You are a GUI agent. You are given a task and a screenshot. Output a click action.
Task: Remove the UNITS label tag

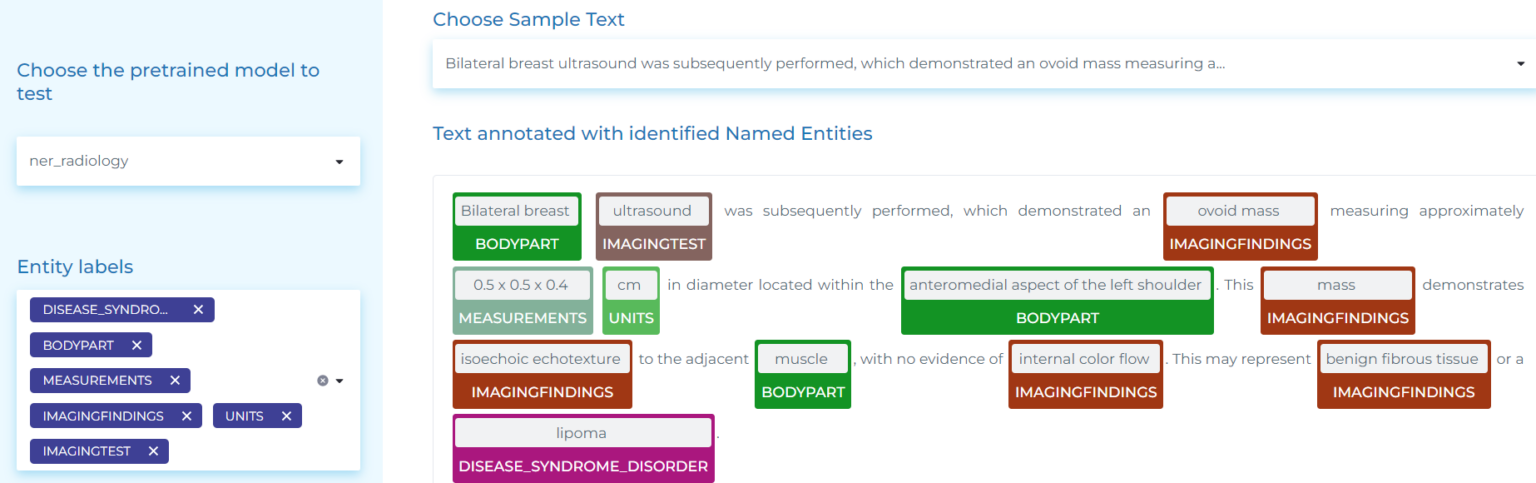tap(286, 416)
